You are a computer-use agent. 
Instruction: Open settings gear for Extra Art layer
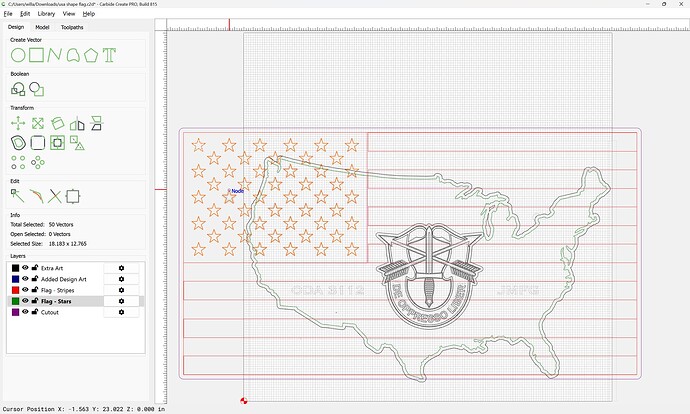click(x=121, y=268)
